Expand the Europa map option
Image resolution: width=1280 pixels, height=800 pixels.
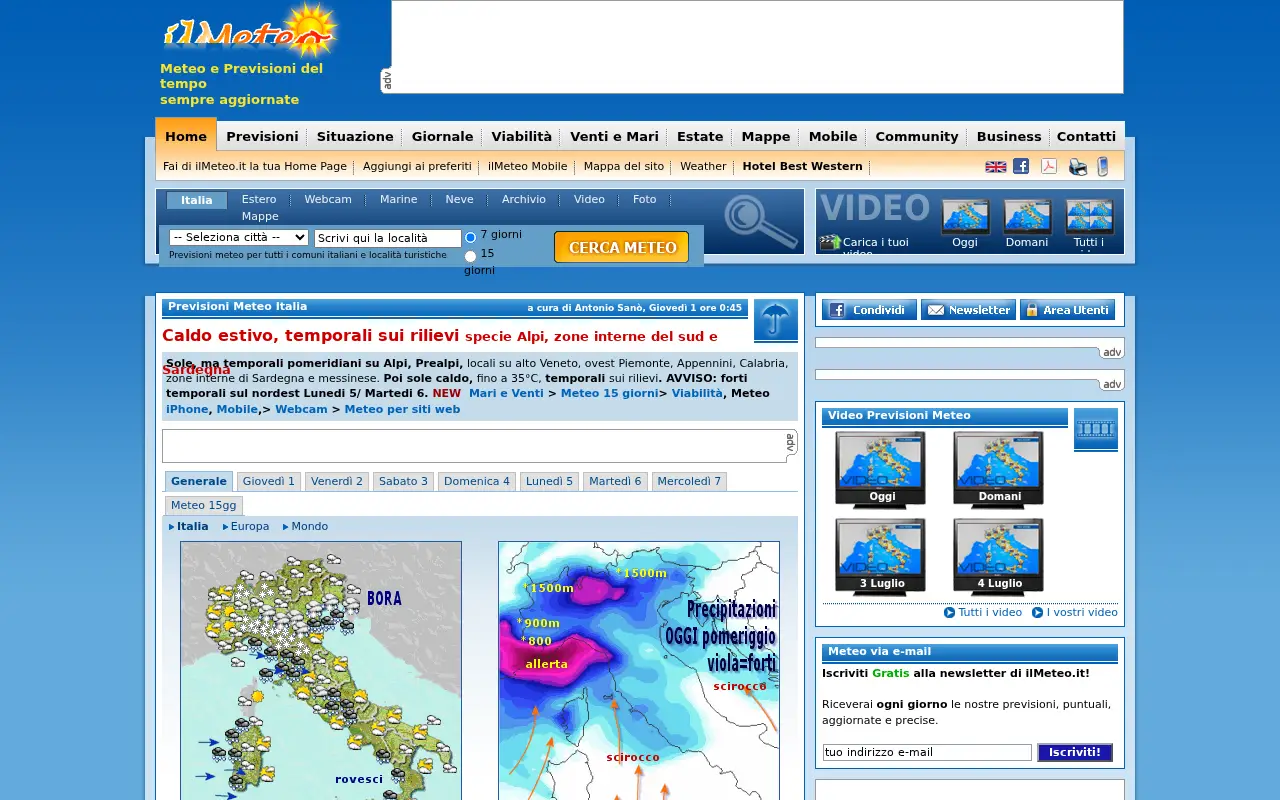click(246, 527)
